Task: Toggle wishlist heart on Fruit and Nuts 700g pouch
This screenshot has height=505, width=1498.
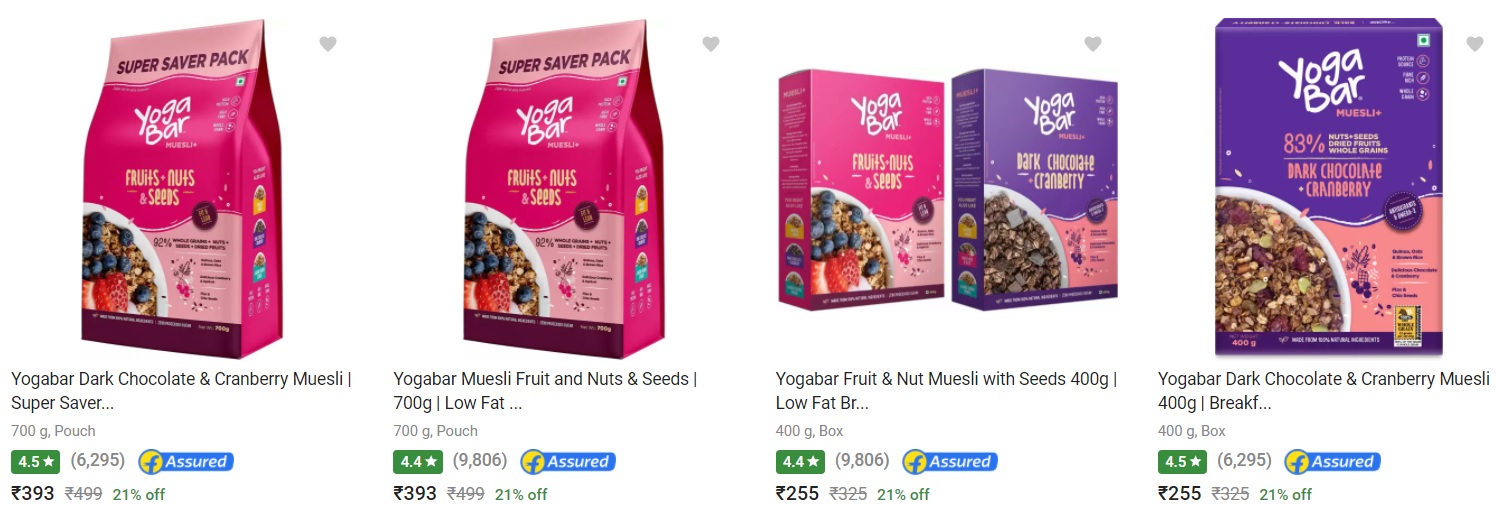Action: click(x=711, y=44)
